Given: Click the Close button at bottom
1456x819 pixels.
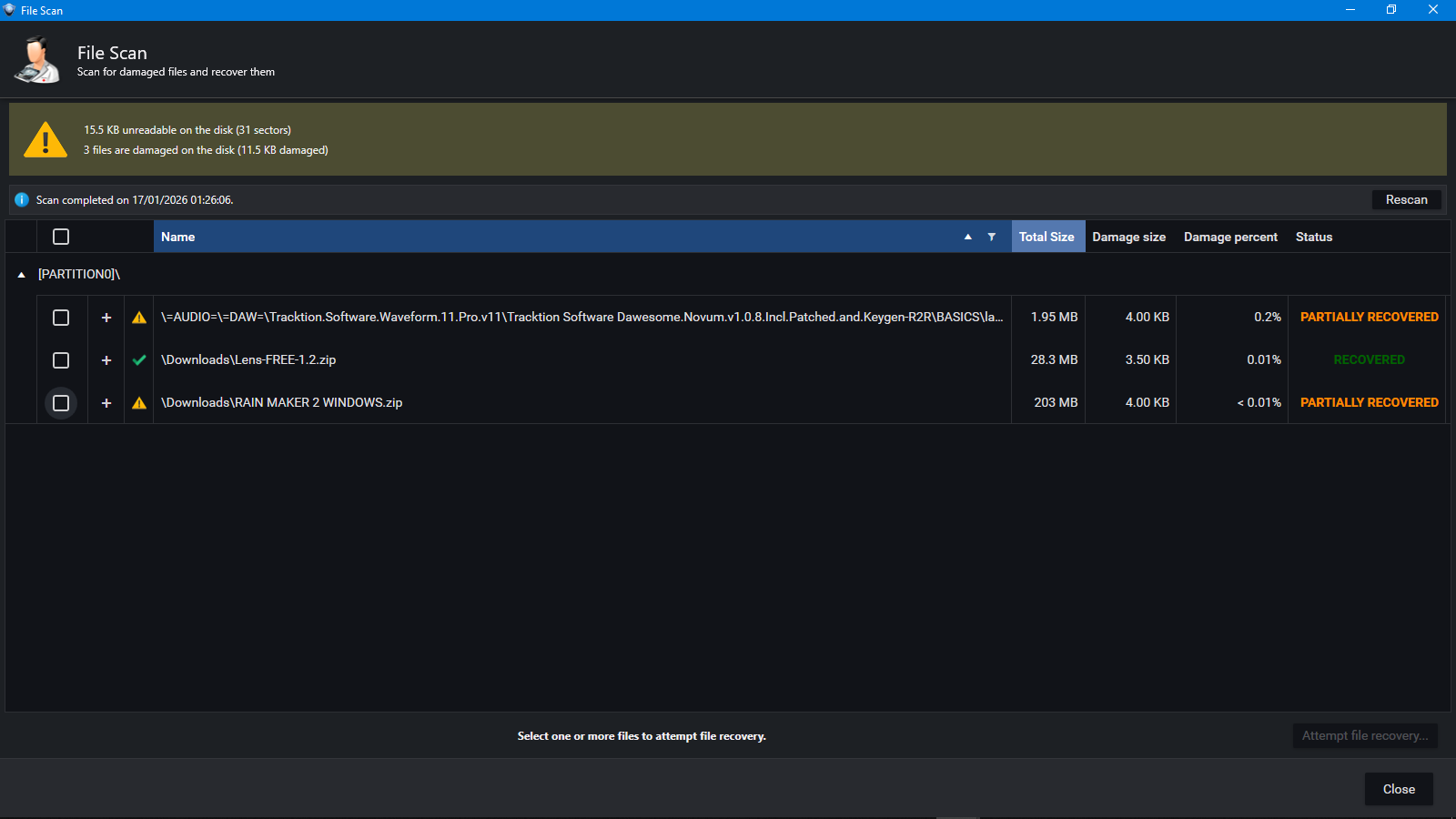Looking at the screenshot, I should click(1399, 789).
